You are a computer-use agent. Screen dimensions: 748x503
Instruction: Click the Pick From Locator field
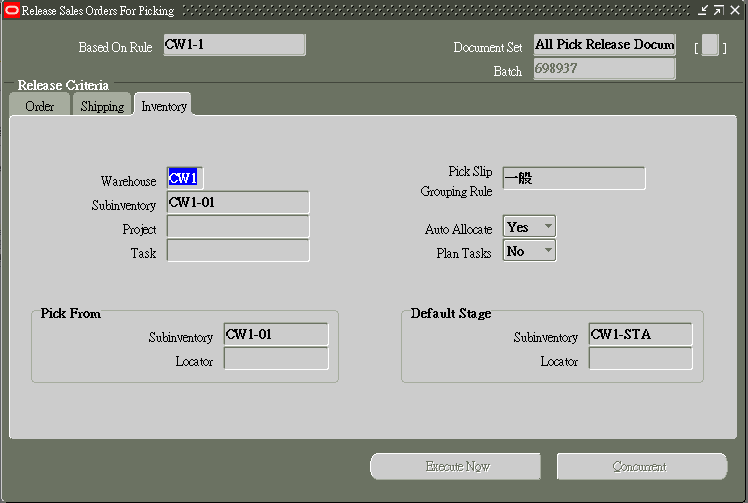276,358
